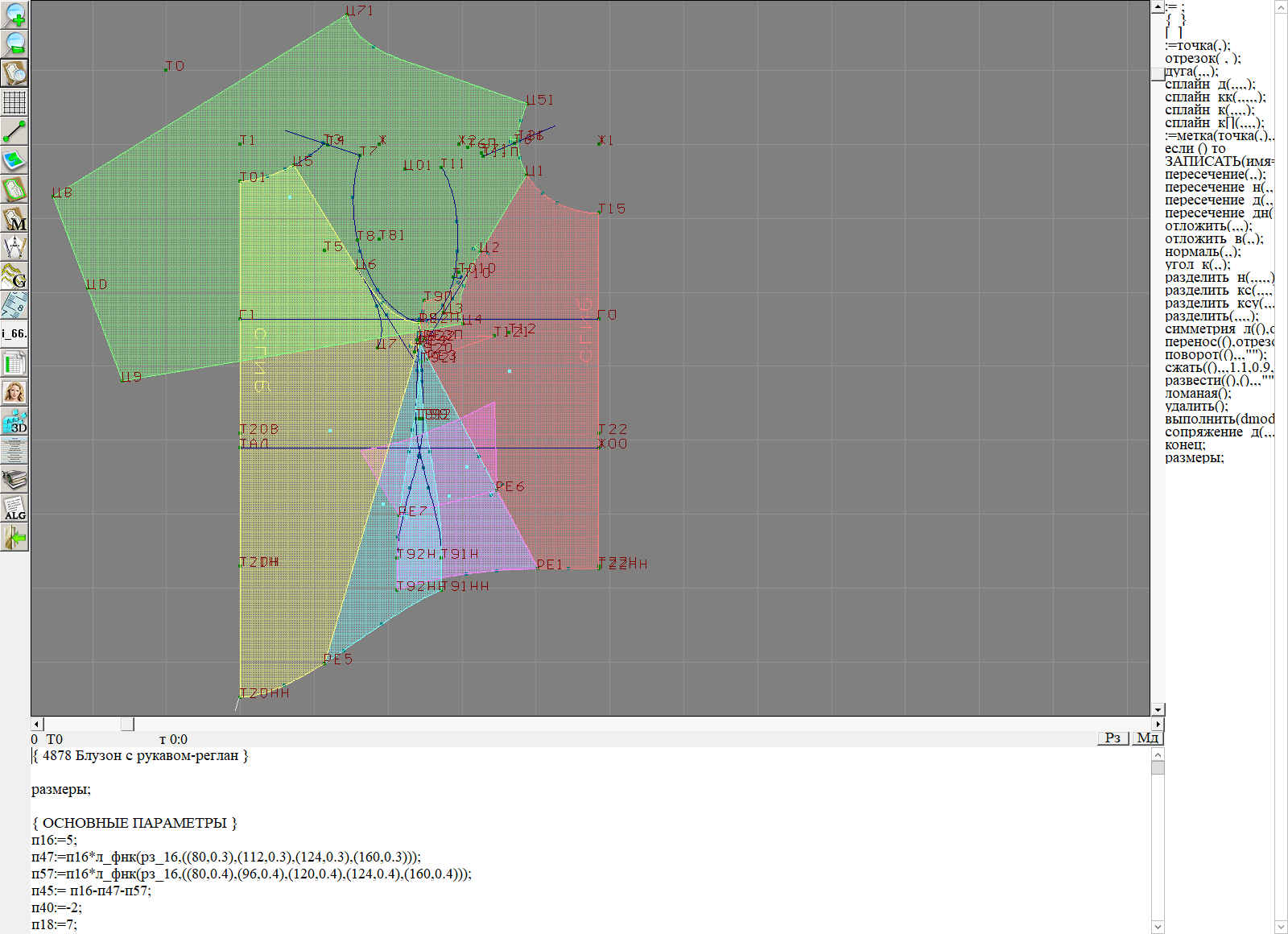Click in the code line 'п16:=5;'
This screenshot has width=1288, height=934.
point(55,840)
